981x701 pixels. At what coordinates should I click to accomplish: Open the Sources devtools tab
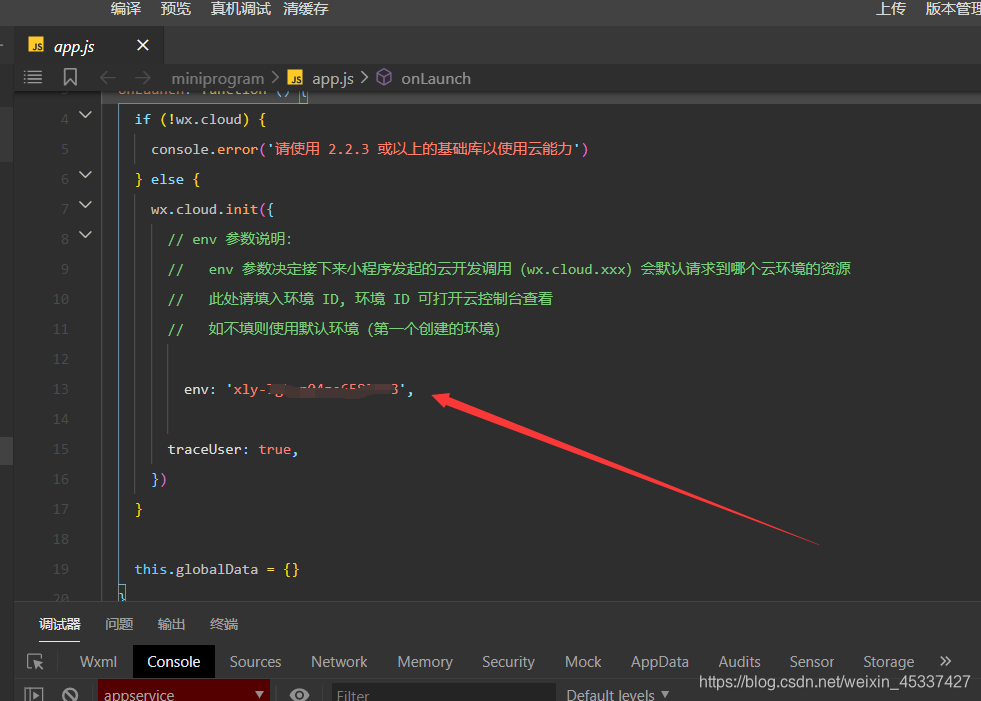click(255, 662)
